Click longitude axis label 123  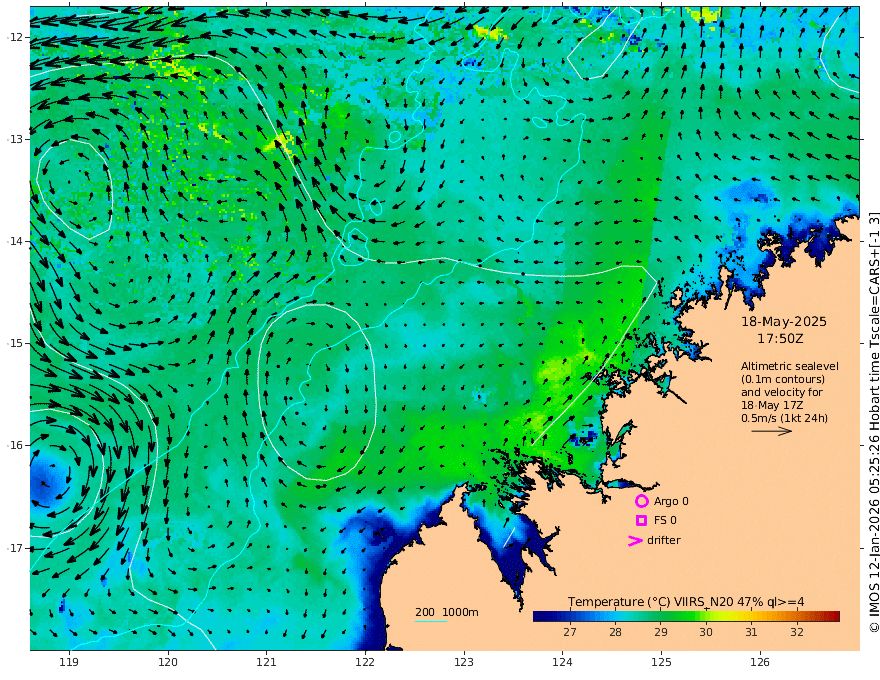[464, 662]
